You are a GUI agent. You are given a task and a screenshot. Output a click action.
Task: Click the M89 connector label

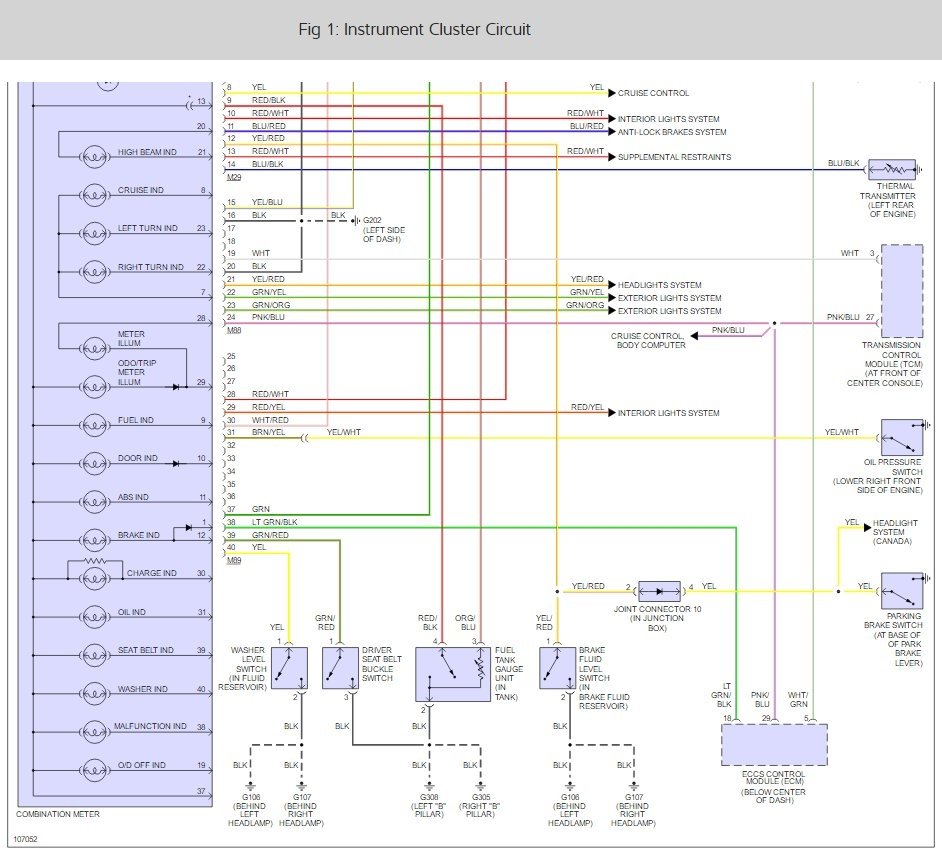point(234,560)
